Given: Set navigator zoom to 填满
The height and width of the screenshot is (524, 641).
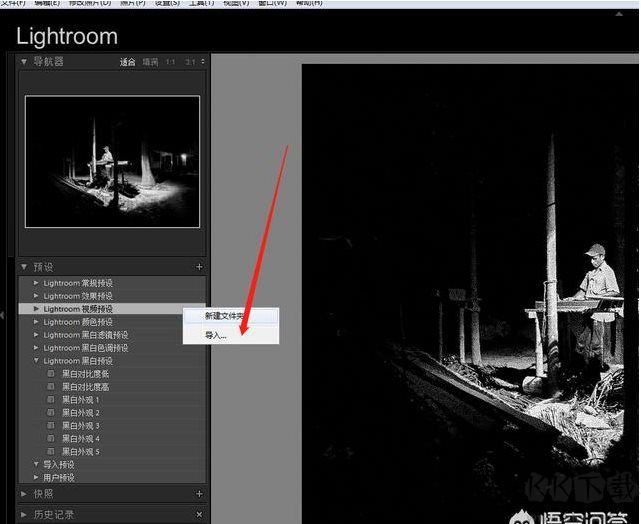Looking at the screenshot, I should 150,62.
